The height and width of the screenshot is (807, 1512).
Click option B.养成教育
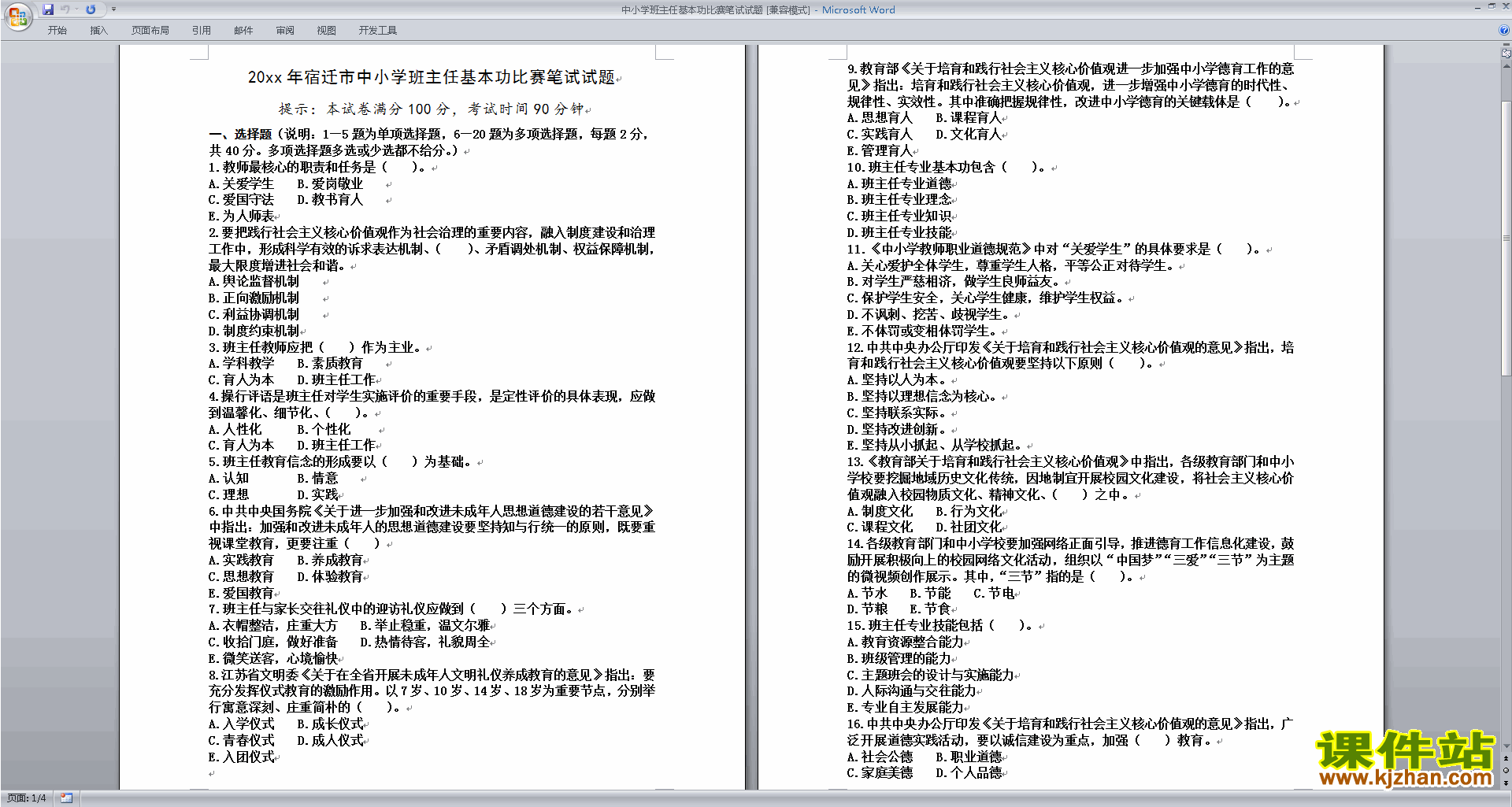pos(330,560)
